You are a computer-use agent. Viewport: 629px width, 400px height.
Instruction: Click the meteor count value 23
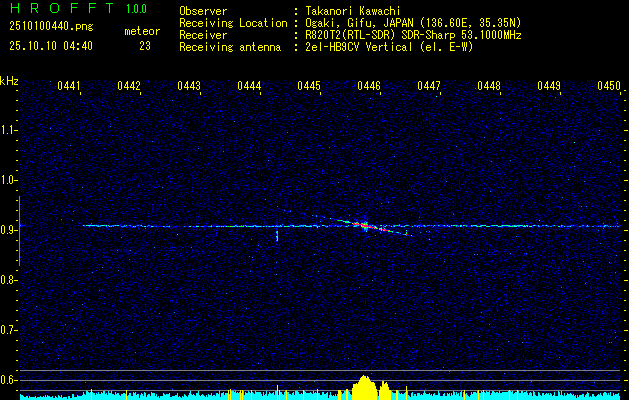145,46
